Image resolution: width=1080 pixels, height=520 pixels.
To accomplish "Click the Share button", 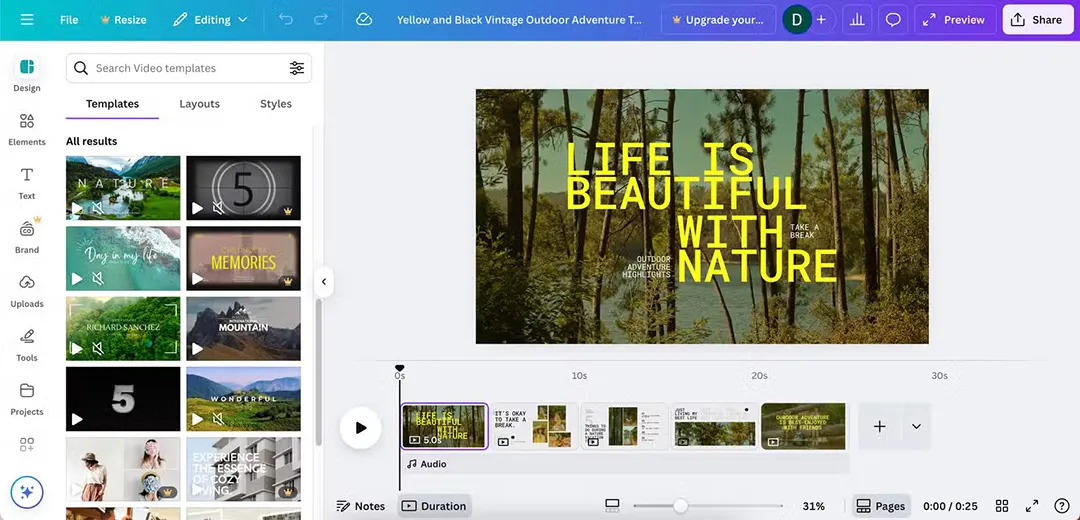I will click(1037, 20).
